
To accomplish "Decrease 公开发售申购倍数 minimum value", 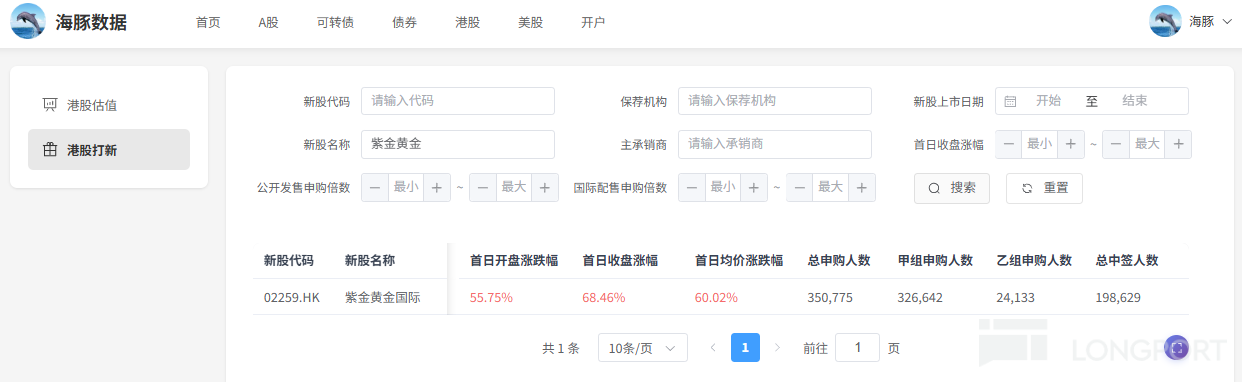I will click(375, 187).
